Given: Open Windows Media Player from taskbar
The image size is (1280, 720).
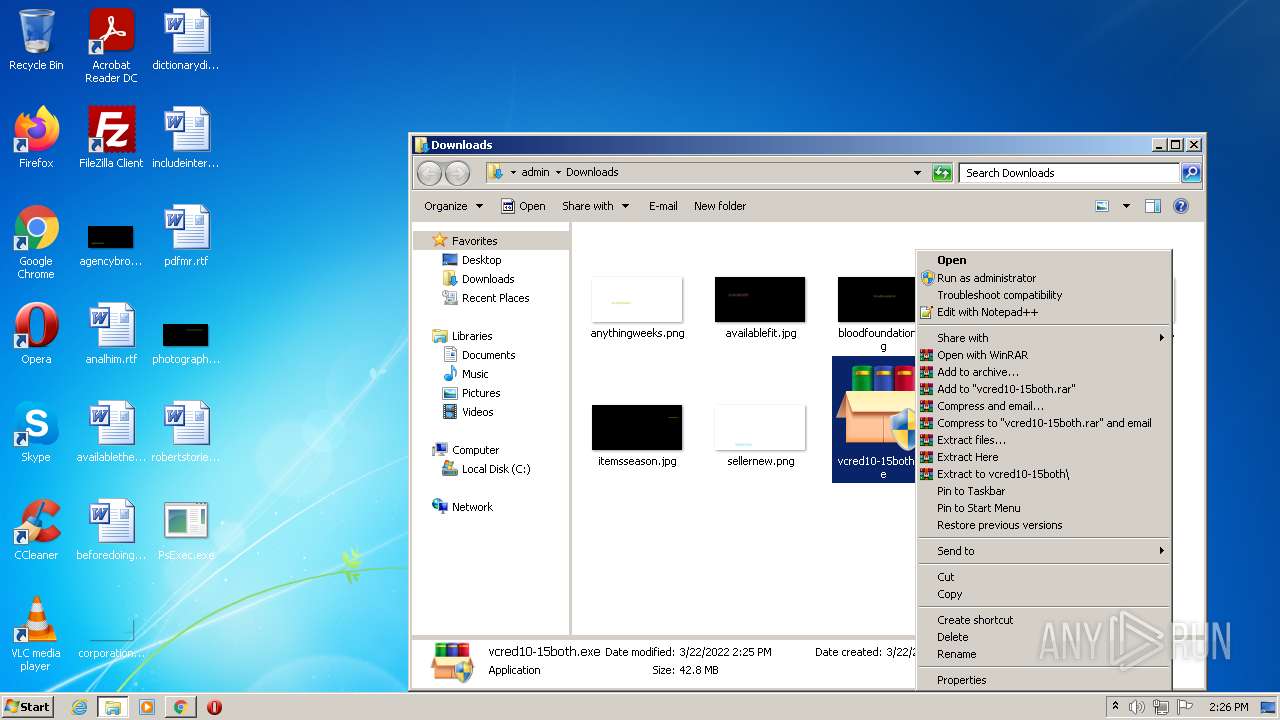Looking at the screenshot, I should [x=147, y=707].
